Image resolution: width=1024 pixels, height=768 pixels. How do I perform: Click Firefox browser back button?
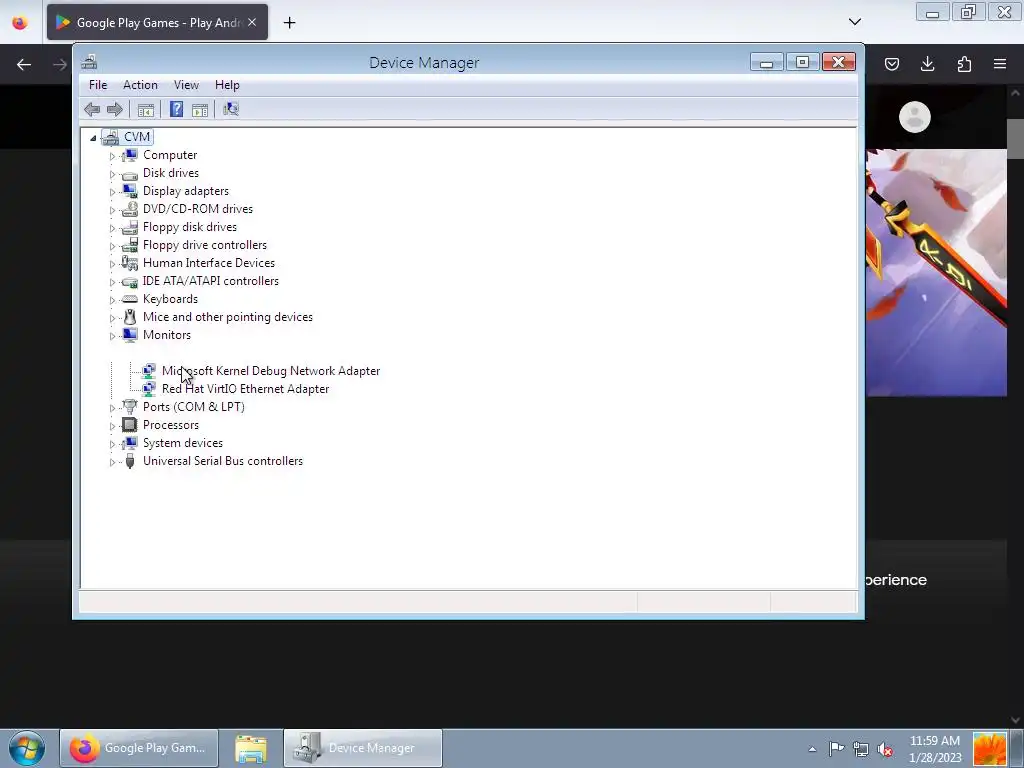(x=24, y=64)
